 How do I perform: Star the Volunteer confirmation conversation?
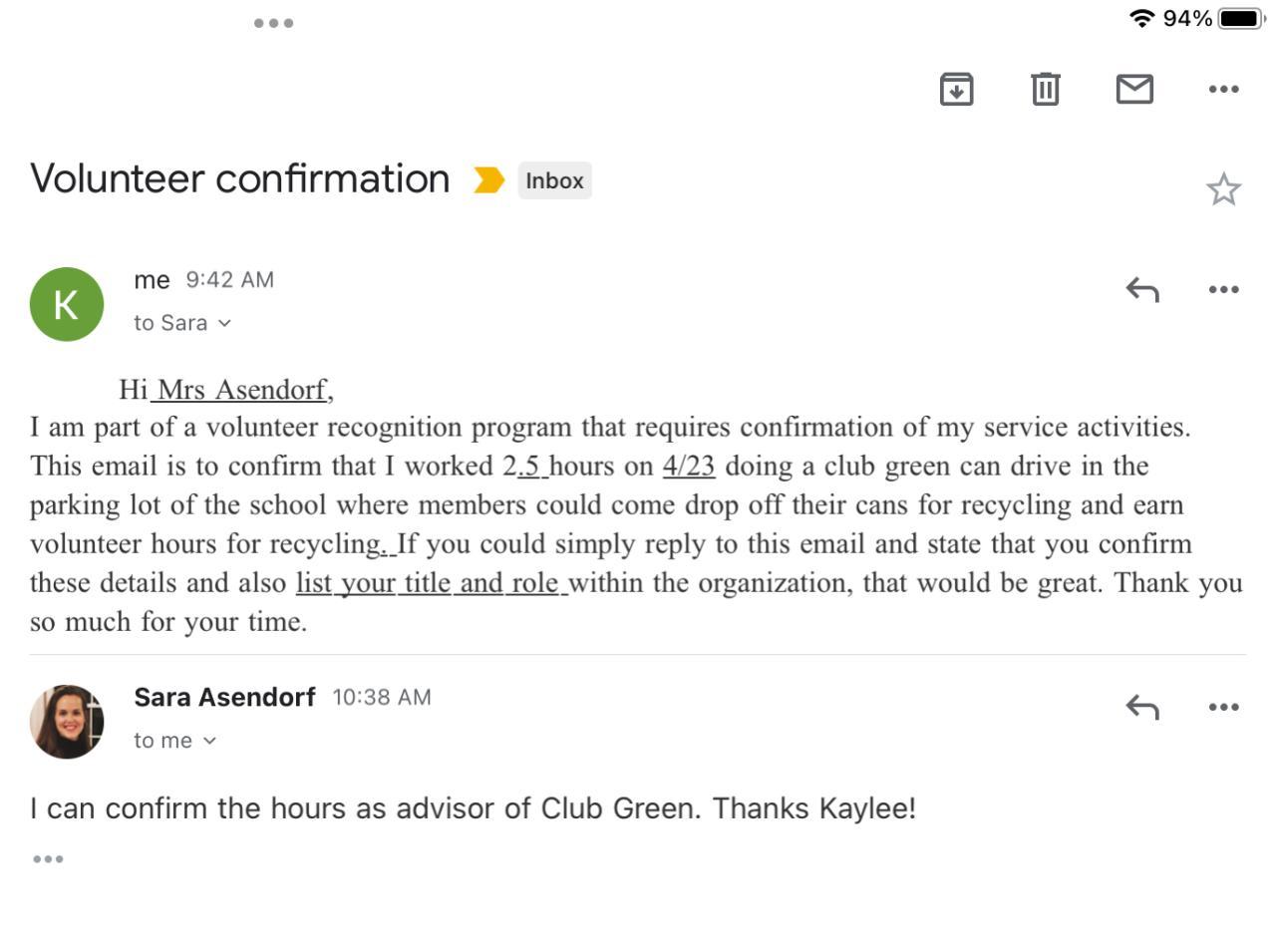[x=1223, y=189]
